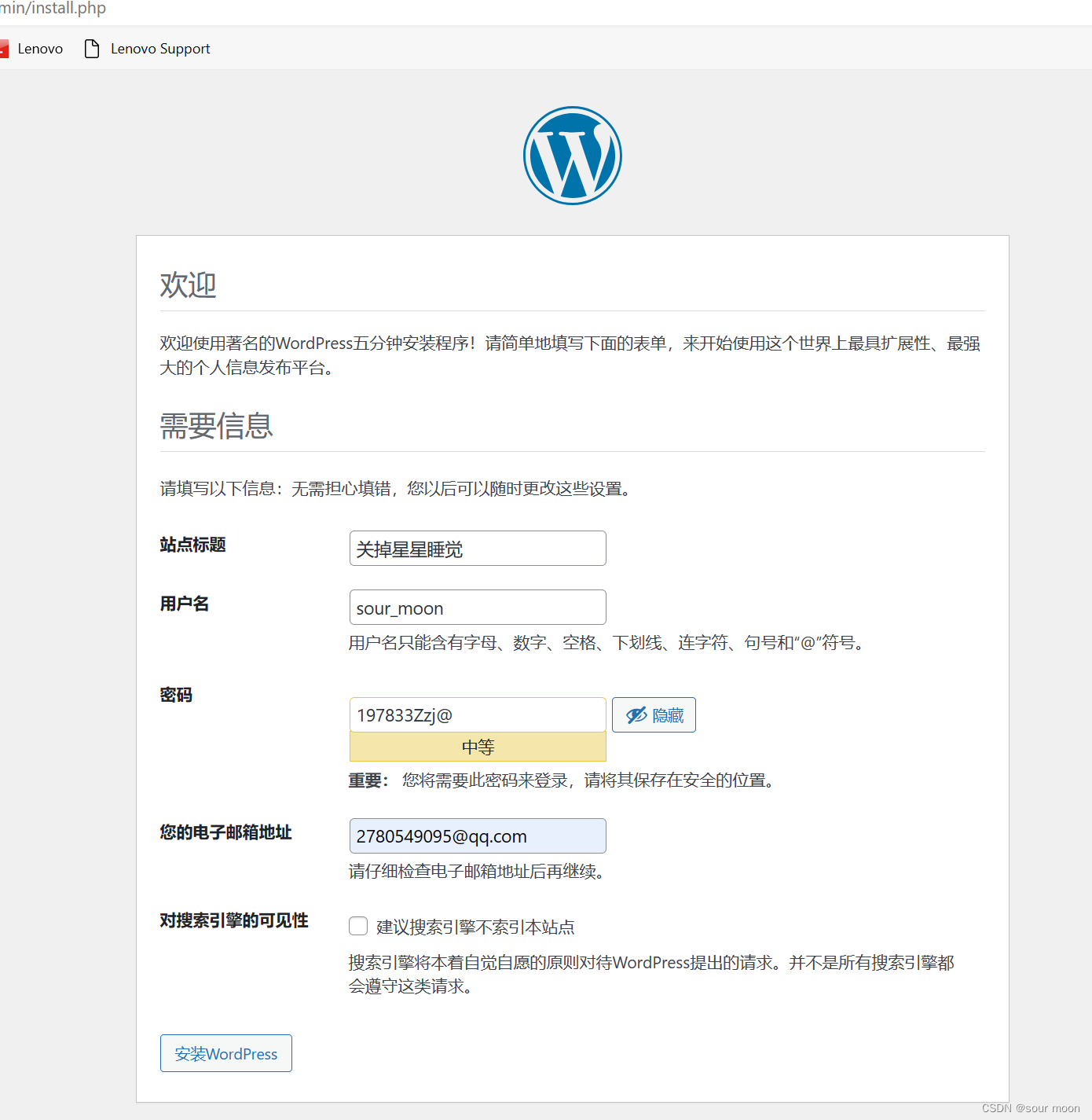This screenshot has height=1120, width=1092.
Task: Click the 需要信息 heading
Action: point(217,426)
